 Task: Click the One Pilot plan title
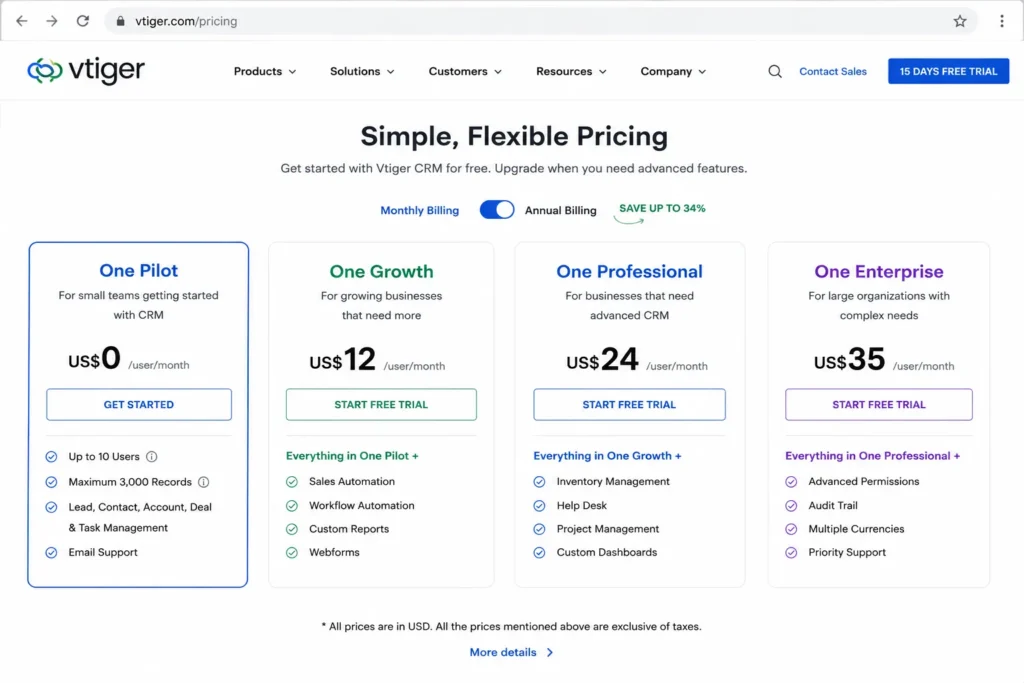click(x=138, y=270)
